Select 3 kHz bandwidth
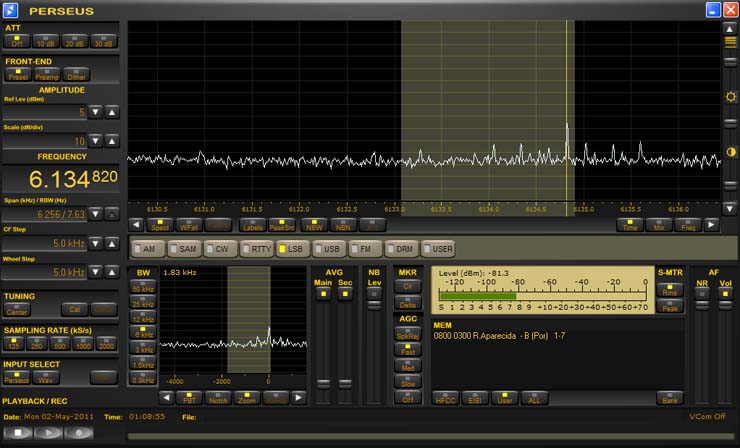This screenshot has width=740, height=448. pyautogui.click(x=143, y=347)
